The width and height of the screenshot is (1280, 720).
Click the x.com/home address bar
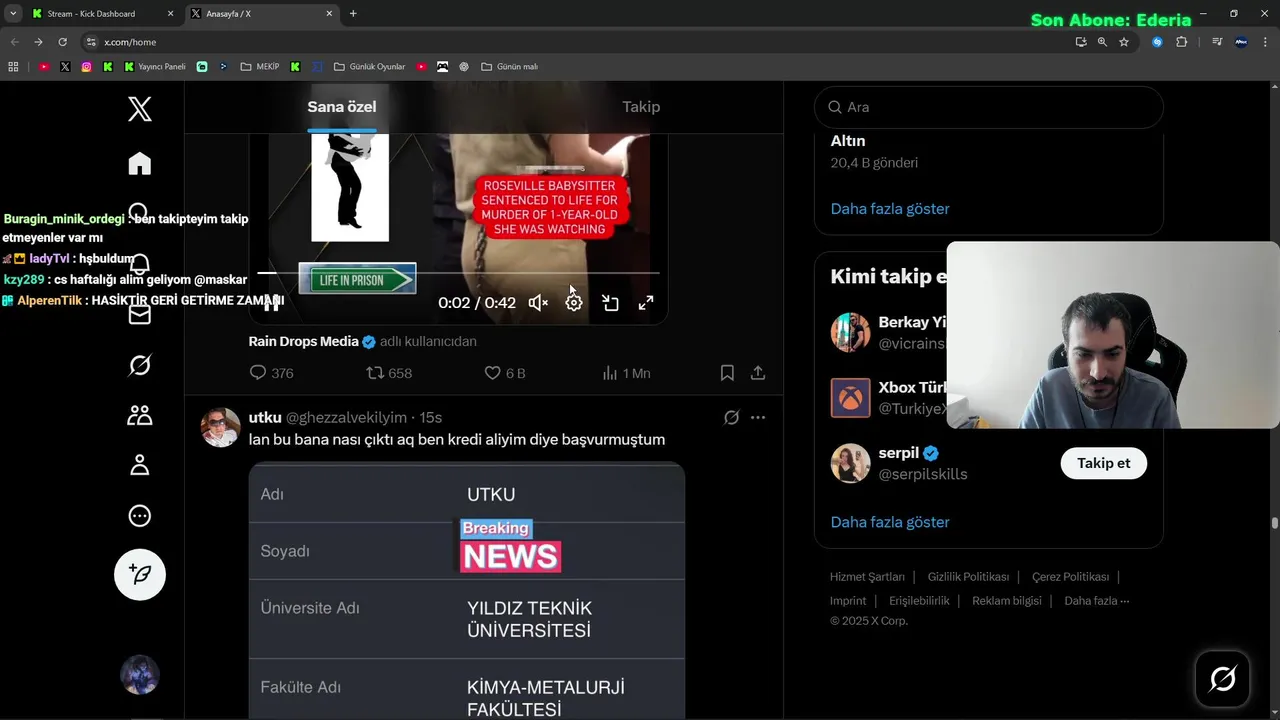[580, 42]
